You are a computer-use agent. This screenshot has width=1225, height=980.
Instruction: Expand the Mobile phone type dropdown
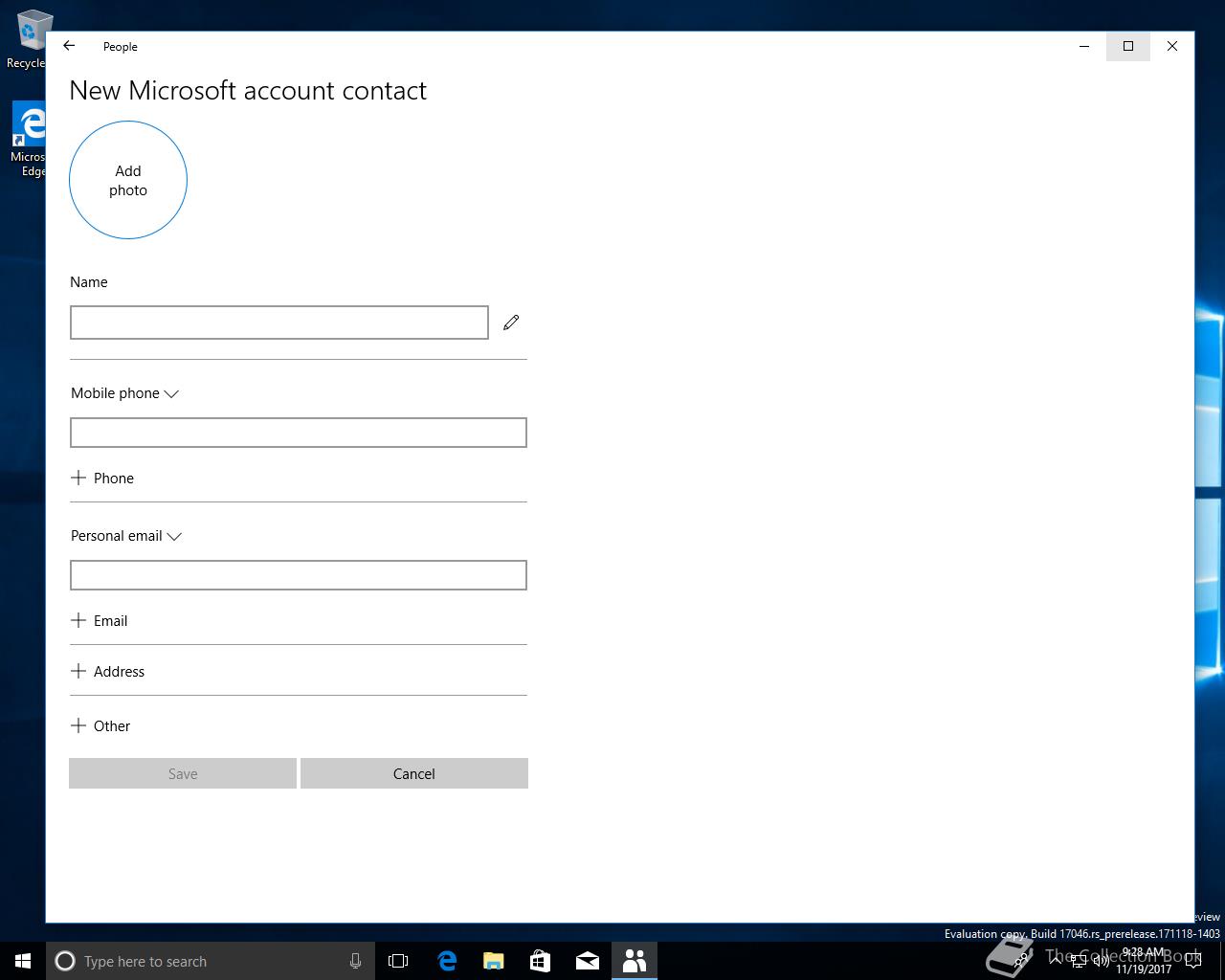point(125,393)
